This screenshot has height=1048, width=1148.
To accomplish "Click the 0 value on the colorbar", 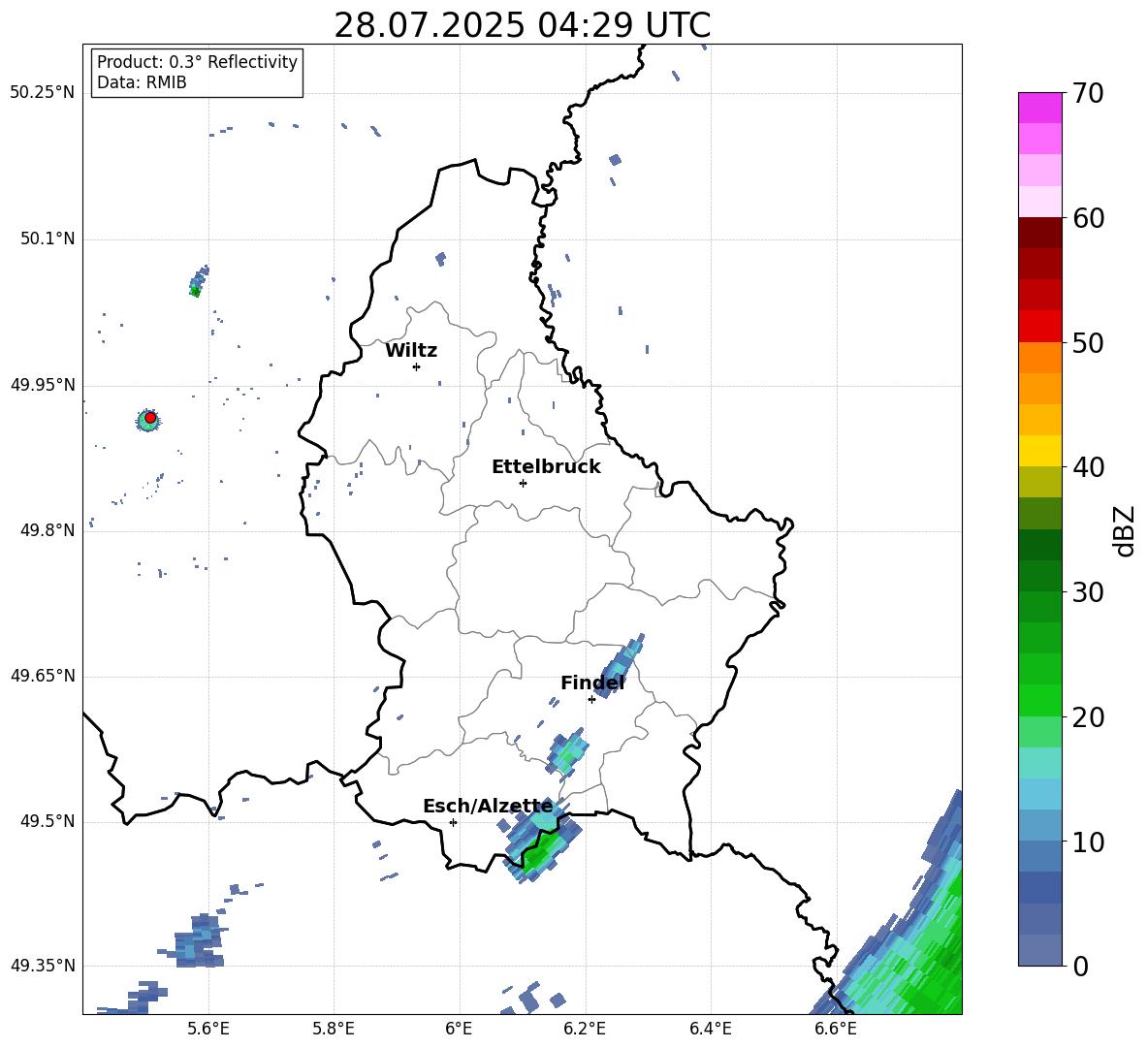I will [x=1081, y=966].
